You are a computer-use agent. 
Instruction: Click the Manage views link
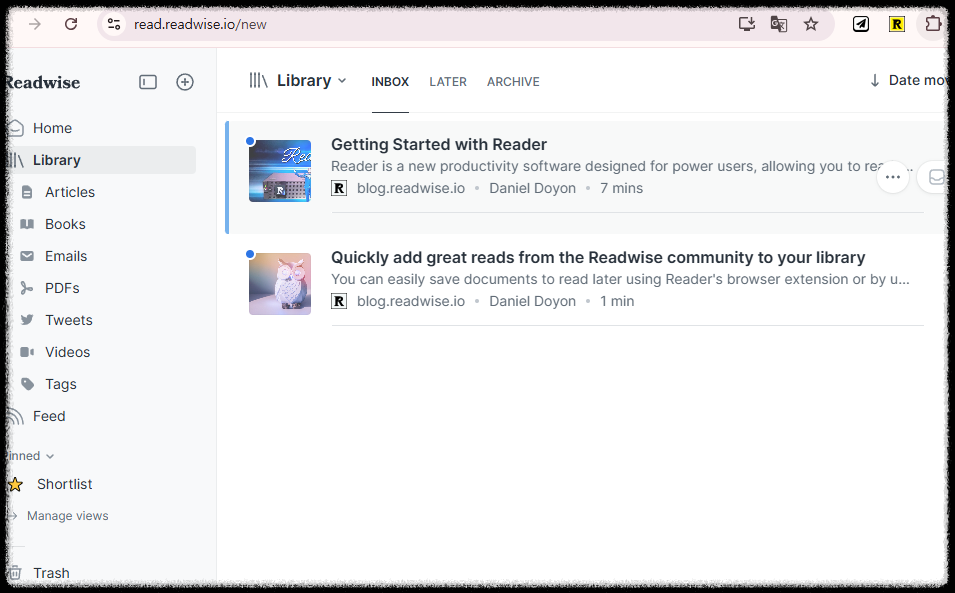(x=68, y=516)
